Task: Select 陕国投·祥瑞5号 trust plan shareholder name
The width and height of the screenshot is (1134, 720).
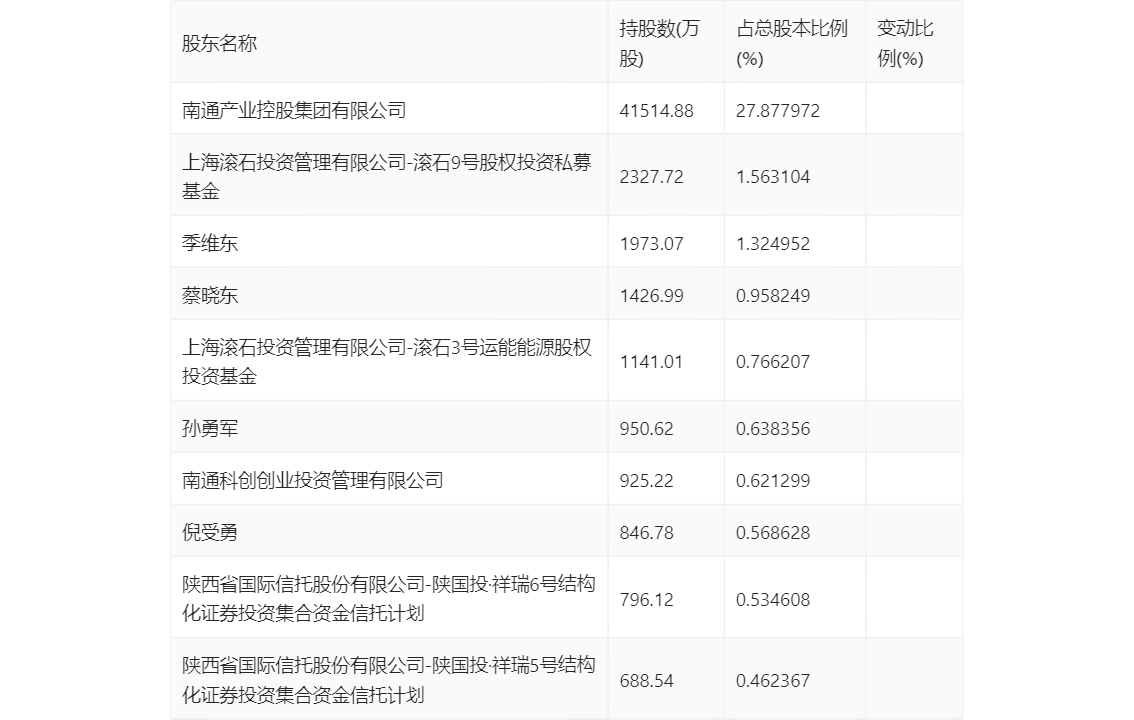Action: point(388,680)
